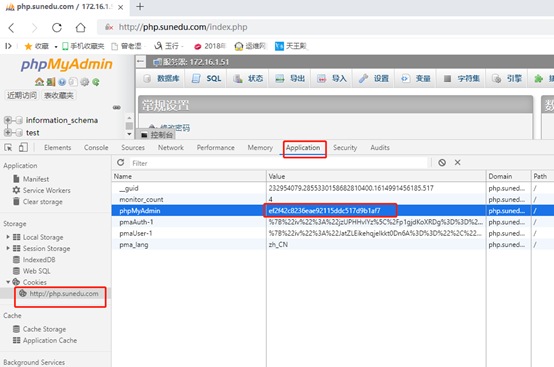The image size is (554, 367).
Task: Open the 2018 bookmark
Action: (x=210, y=46)
